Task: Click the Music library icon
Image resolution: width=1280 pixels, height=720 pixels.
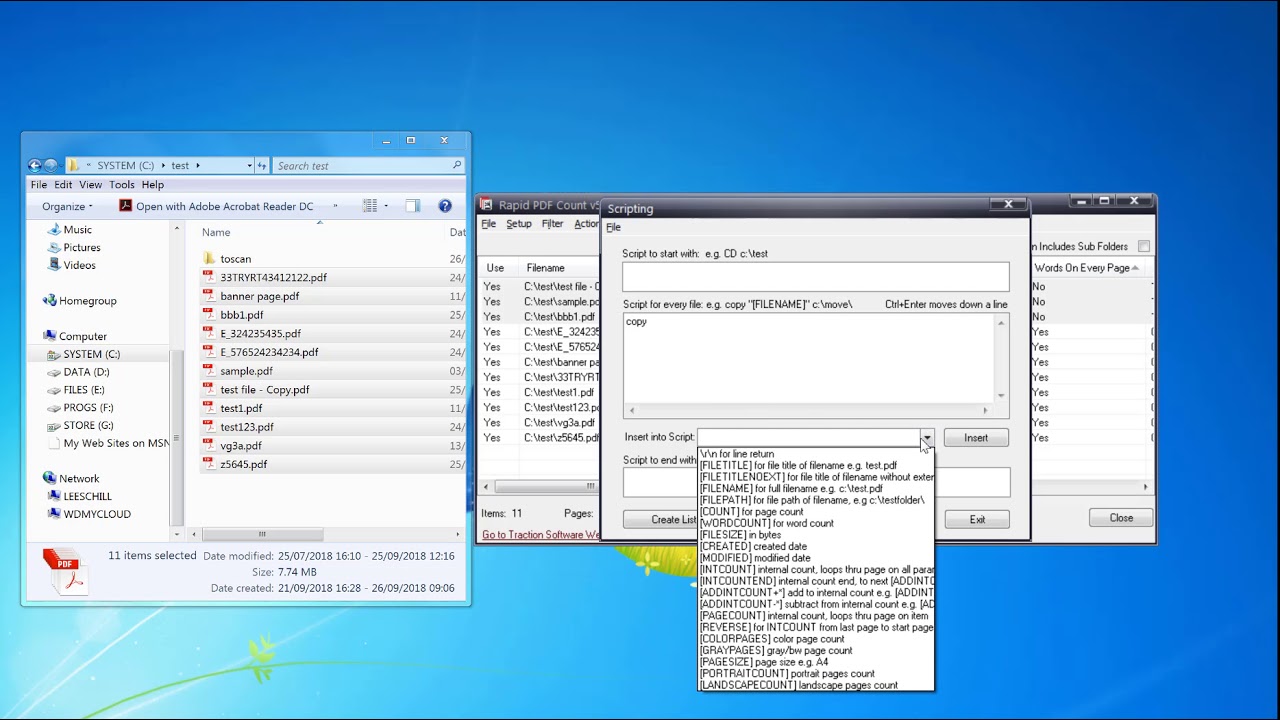Action: 54,229
